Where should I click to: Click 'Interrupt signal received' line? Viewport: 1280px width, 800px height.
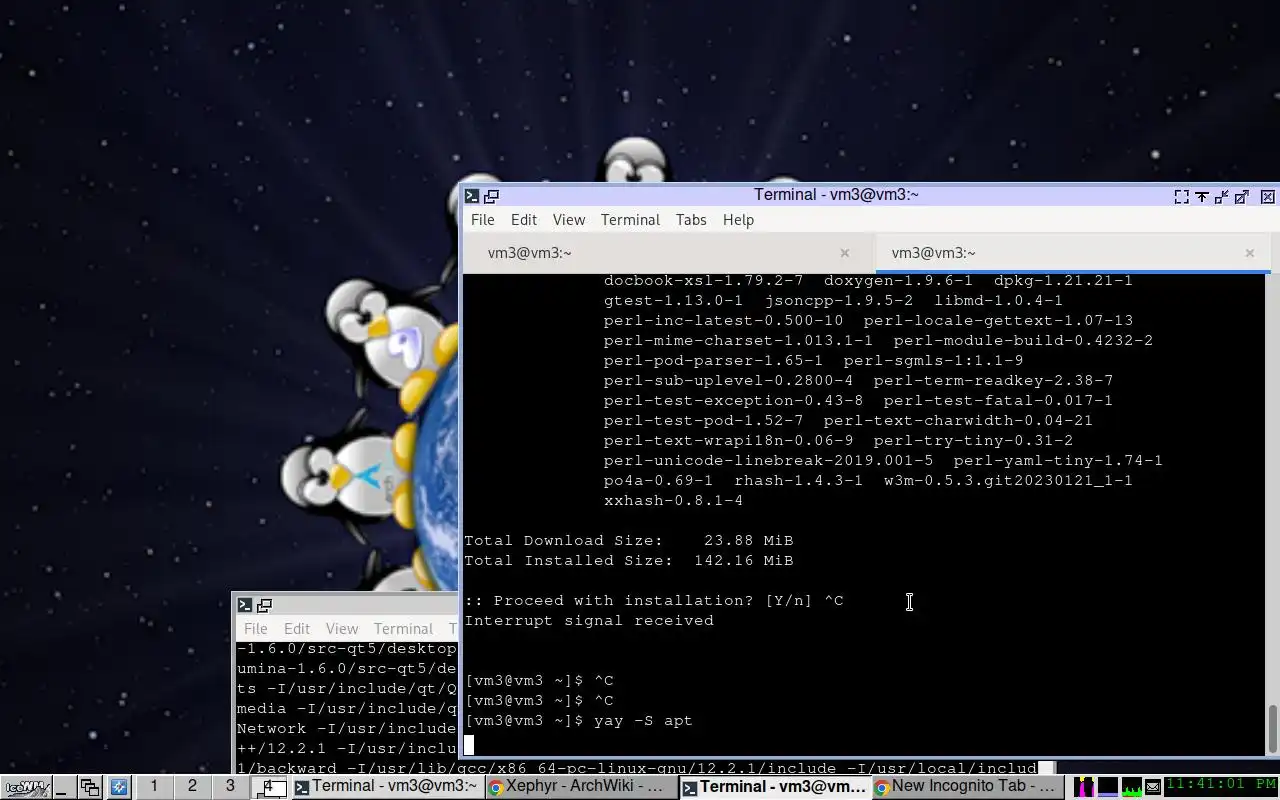(x=589, y=620)
